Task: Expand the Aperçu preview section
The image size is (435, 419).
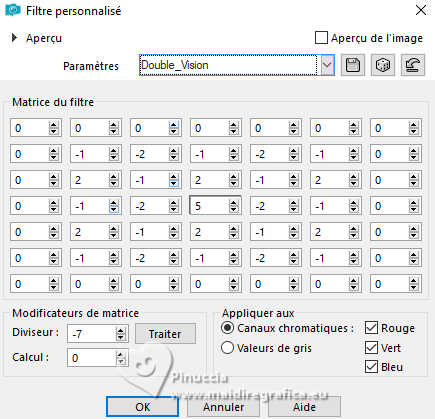Action: [x=14, y=38]
